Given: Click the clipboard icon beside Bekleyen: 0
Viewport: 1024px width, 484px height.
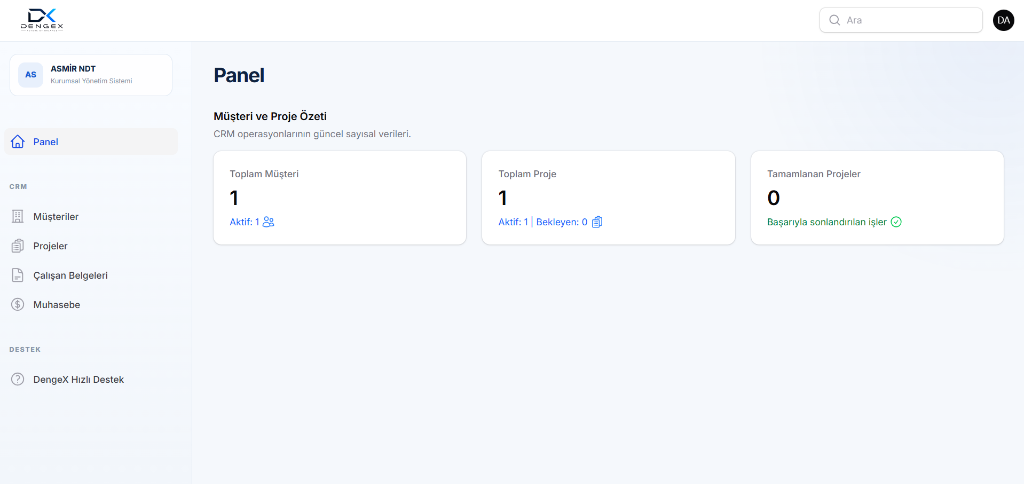Looking at the screenshot, I should (597, 222).
